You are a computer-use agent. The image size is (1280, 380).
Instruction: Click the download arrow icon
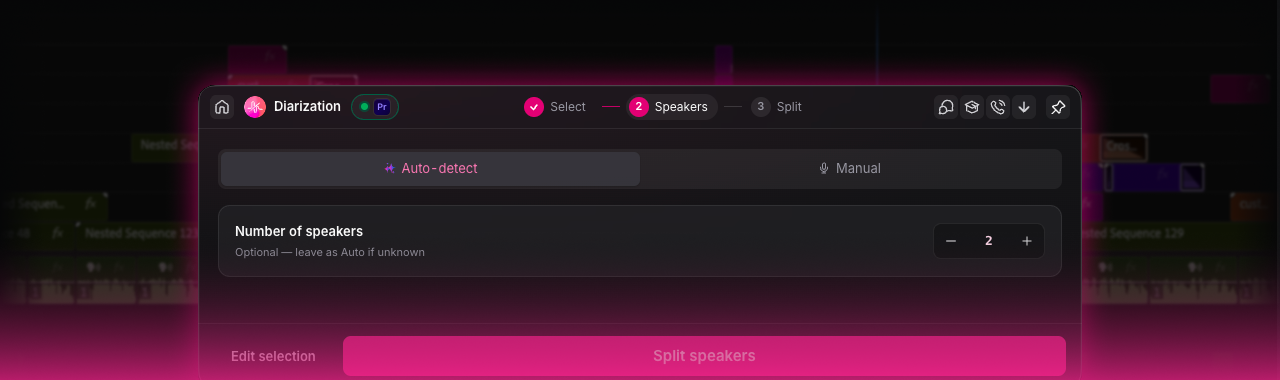(x=1023, y=107)
